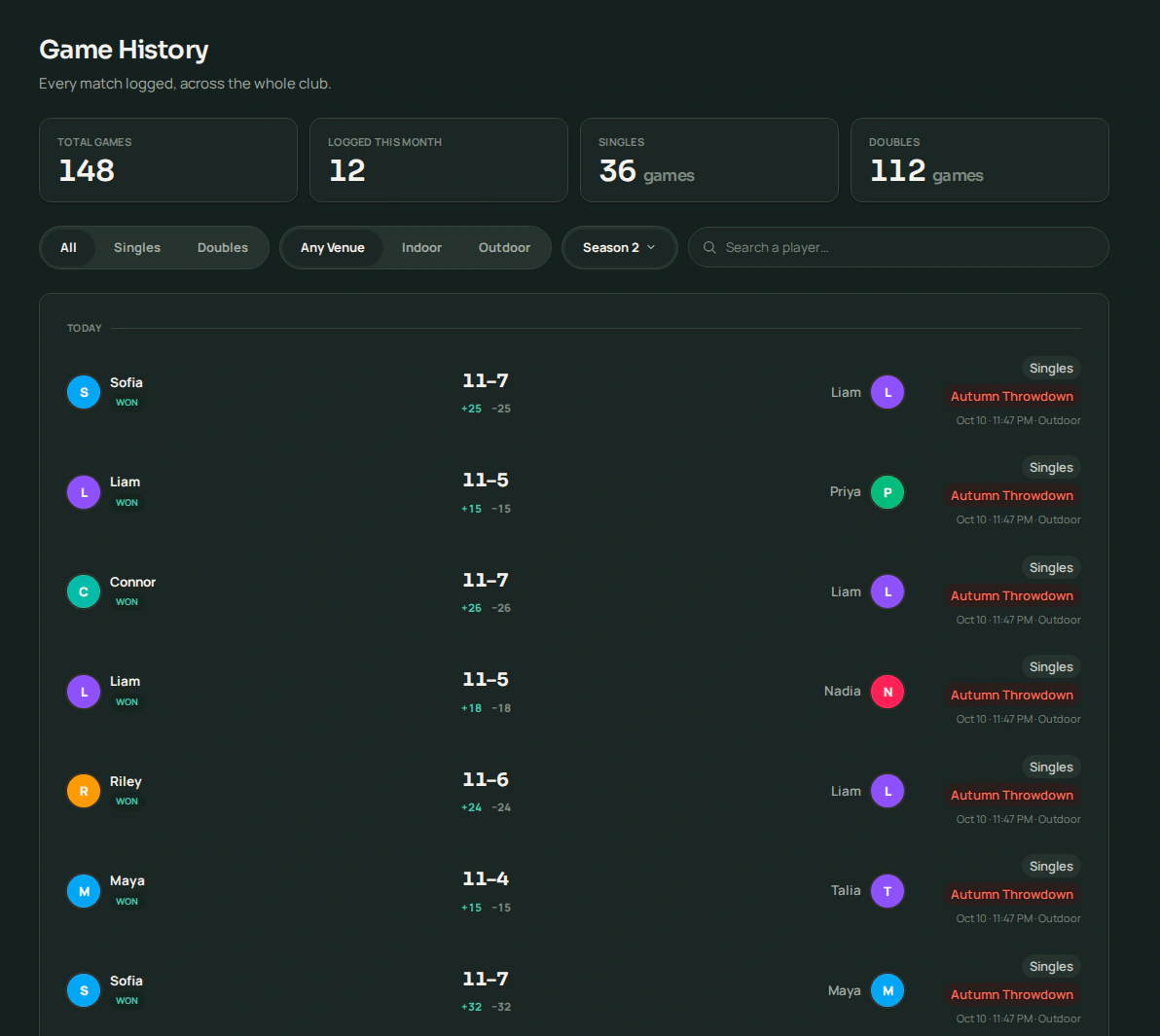Viewport: 1160px width, 1036px height.
Task: Click Autumn Throwdown tag on Riley vs Liam
Action: (1011, 795)
